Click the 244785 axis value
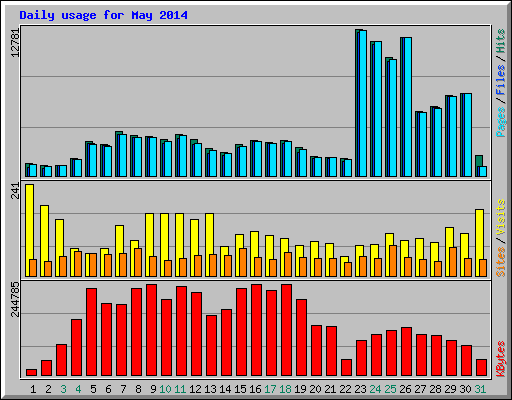This screenshot has height=400, width=512. tap(16, 299)
